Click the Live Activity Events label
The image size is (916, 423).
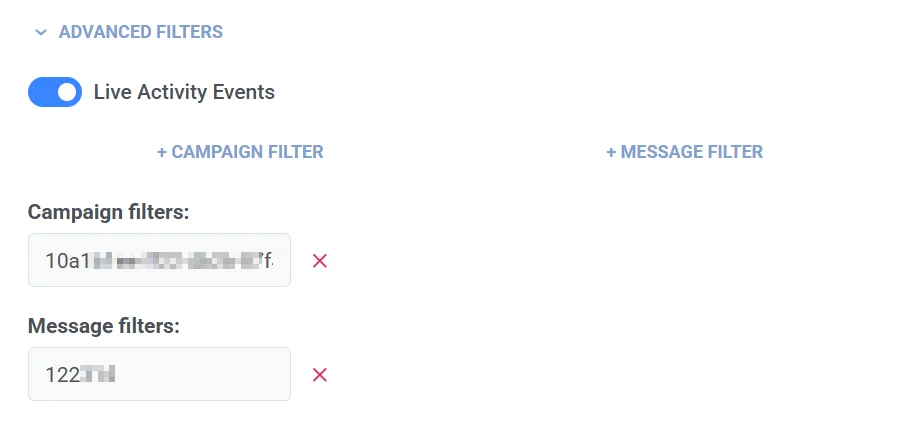(184, 92)
